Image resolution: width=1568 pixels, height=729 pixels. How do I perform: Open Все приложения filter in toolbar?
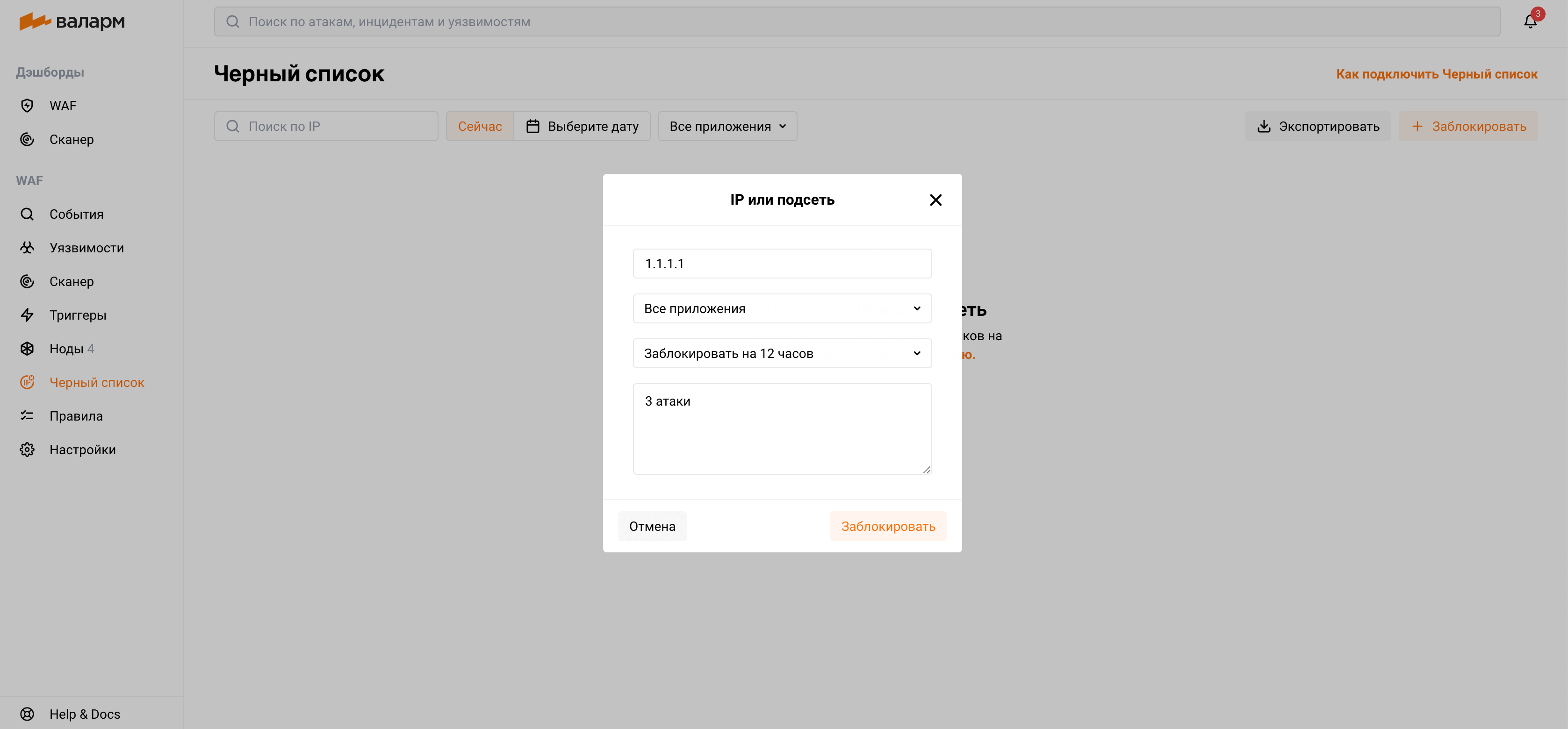tap(727, 127)
